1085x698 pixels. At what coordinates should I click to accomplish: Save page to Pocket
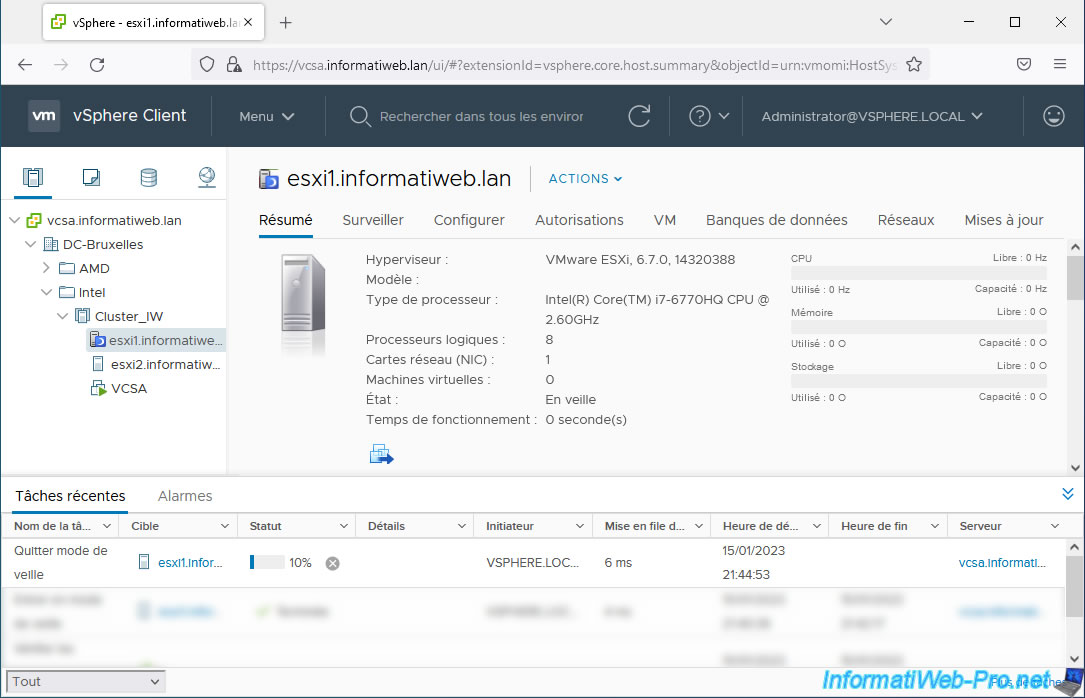(x=1024, y=64)
